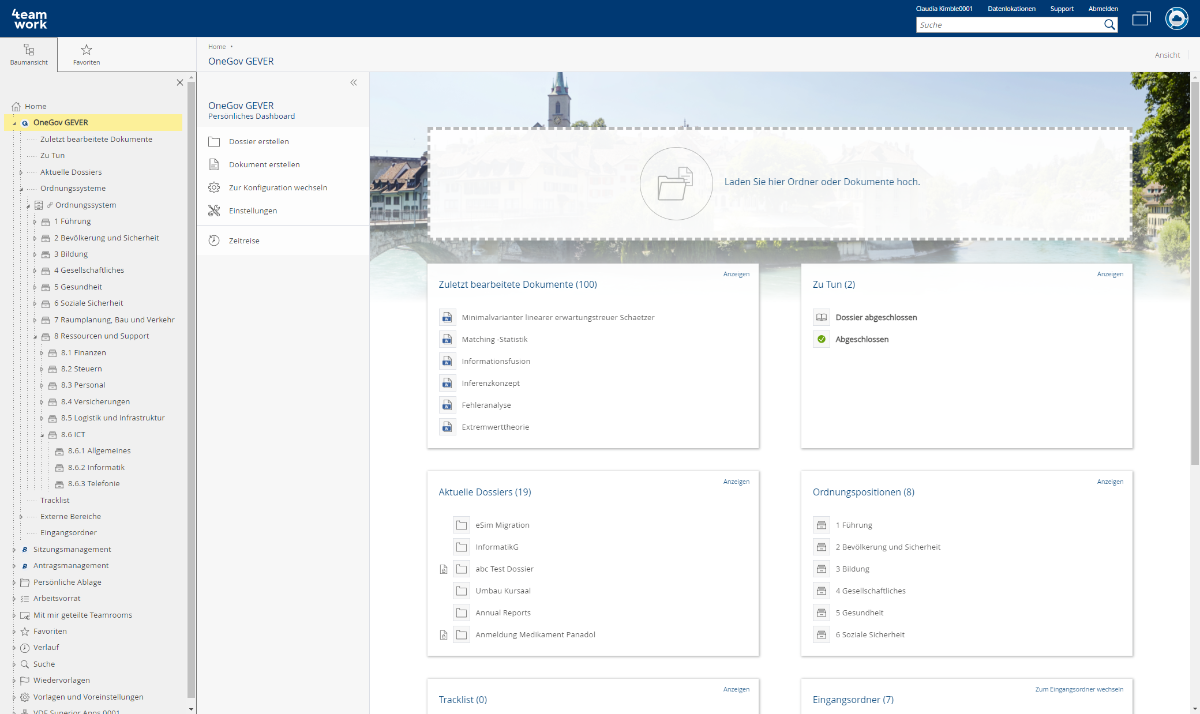Close the navigation tree panel
1200x714 pixels.
point(180,82)
